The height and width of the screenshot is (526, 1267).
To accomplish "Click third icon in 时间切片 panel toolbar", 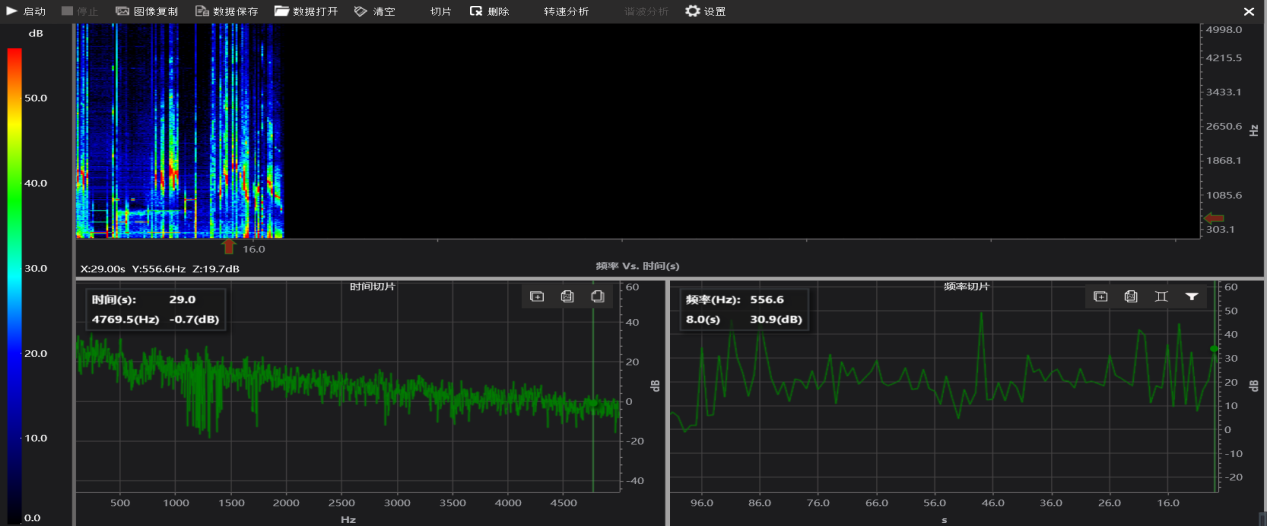I will pos(597,296).
